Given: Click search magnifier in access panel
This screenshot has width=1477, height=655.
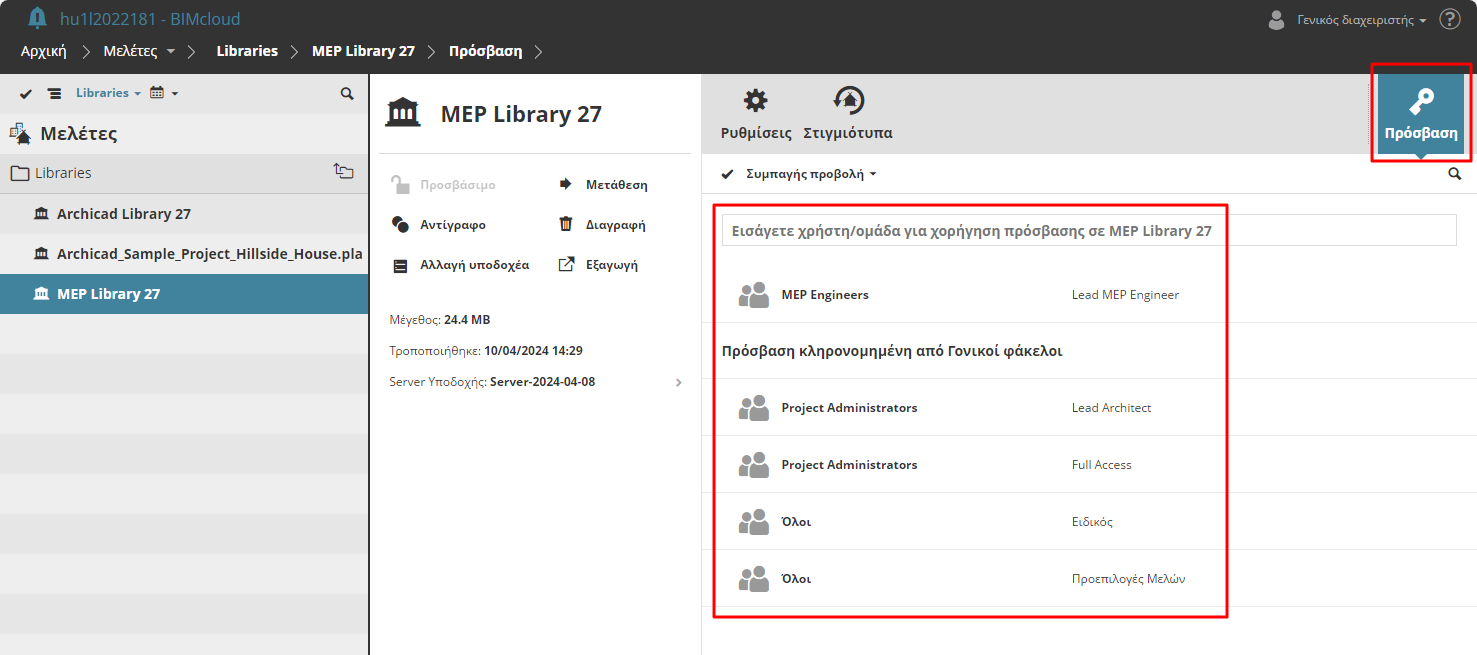Looking at the screenshot, I should (1455, 174).
